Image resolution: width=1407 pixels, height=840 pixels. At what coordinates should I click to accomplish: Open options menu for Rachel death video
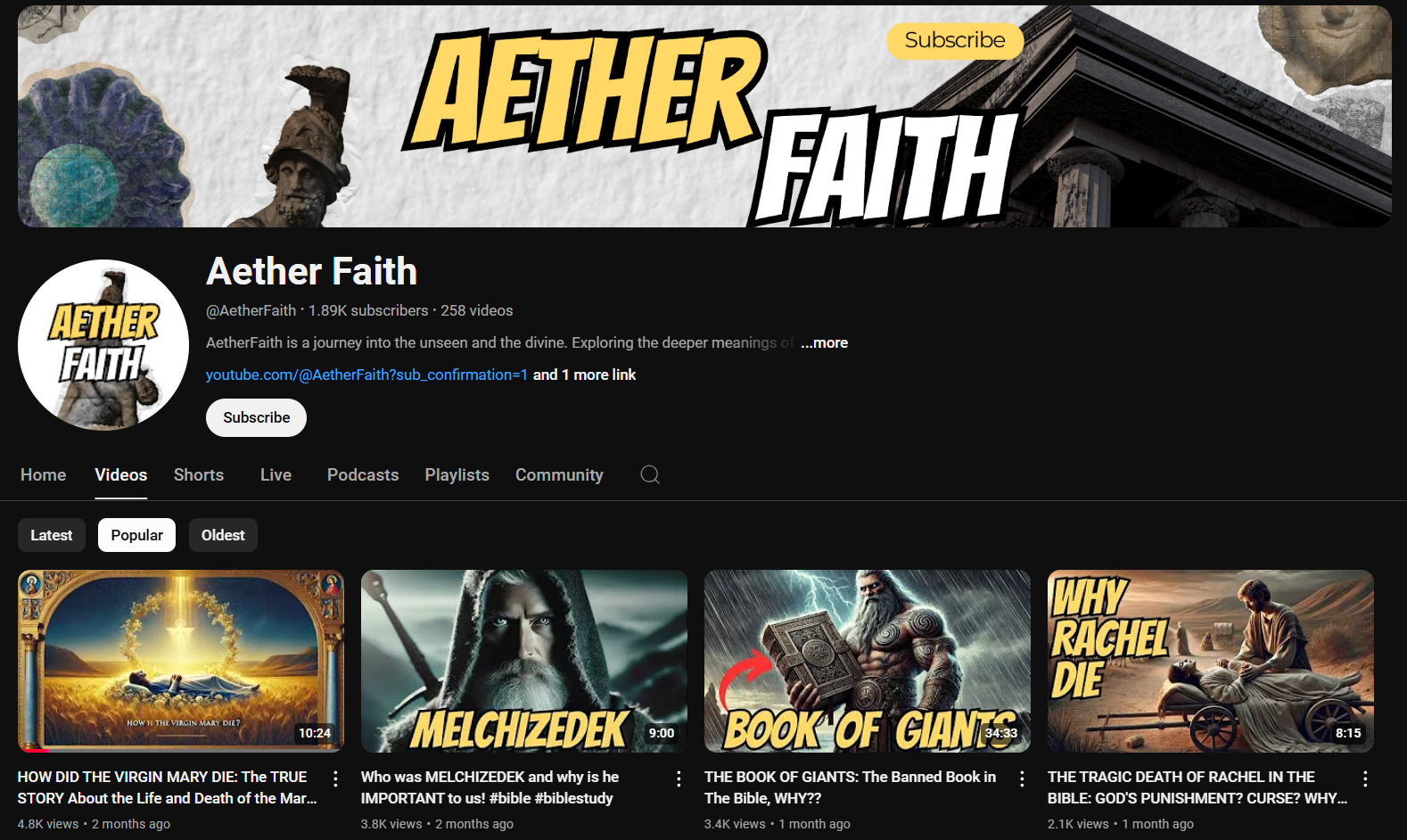coord(1365,778)
